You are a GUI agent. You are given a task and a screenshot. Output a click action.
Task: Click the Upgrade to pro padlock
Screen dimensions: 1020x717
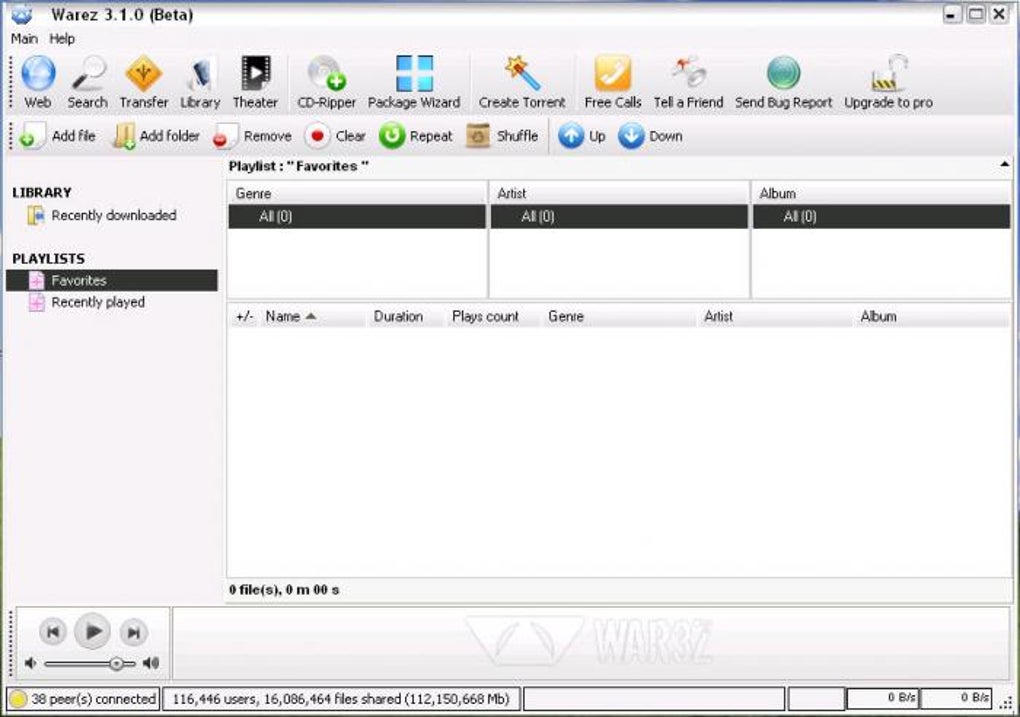[889, 73]
